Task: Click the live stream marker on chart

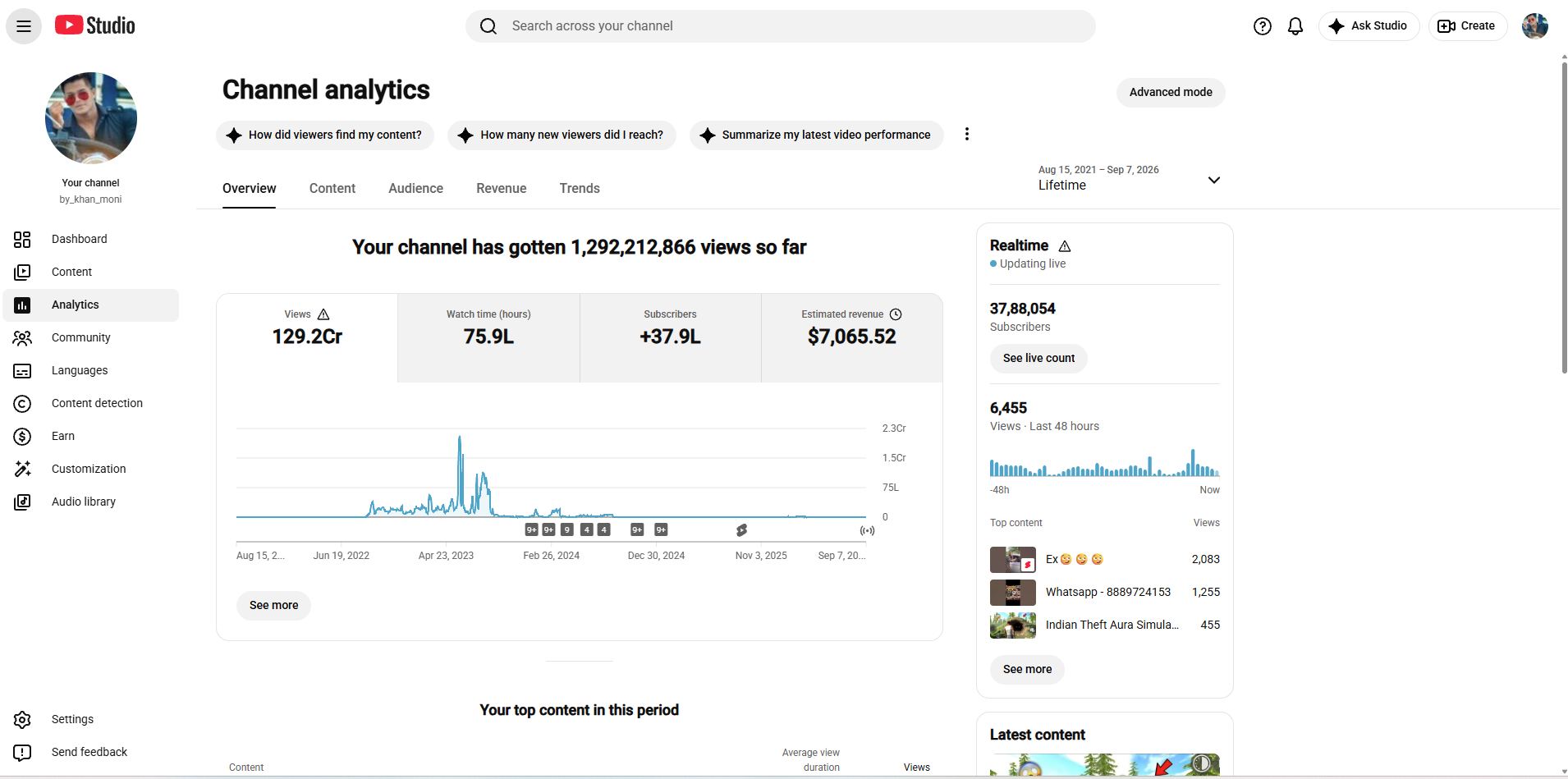Action: tap(867, 530)
